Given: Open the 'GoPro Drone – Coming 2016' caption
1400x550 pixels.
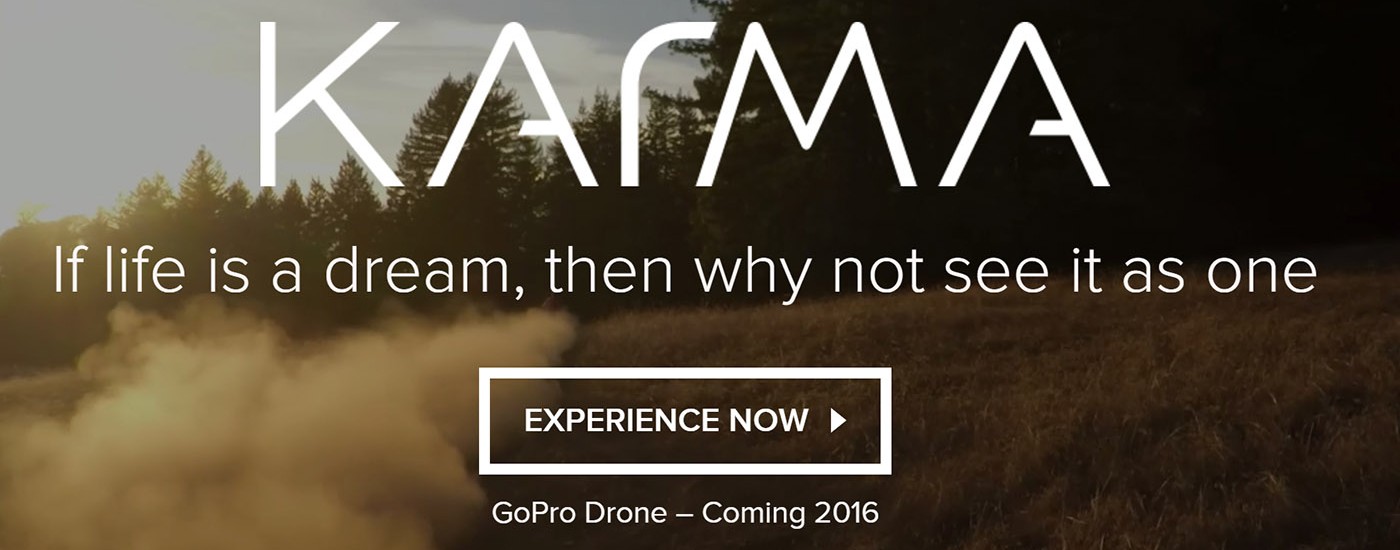Looking at the screenshot, I should (685, 514).
